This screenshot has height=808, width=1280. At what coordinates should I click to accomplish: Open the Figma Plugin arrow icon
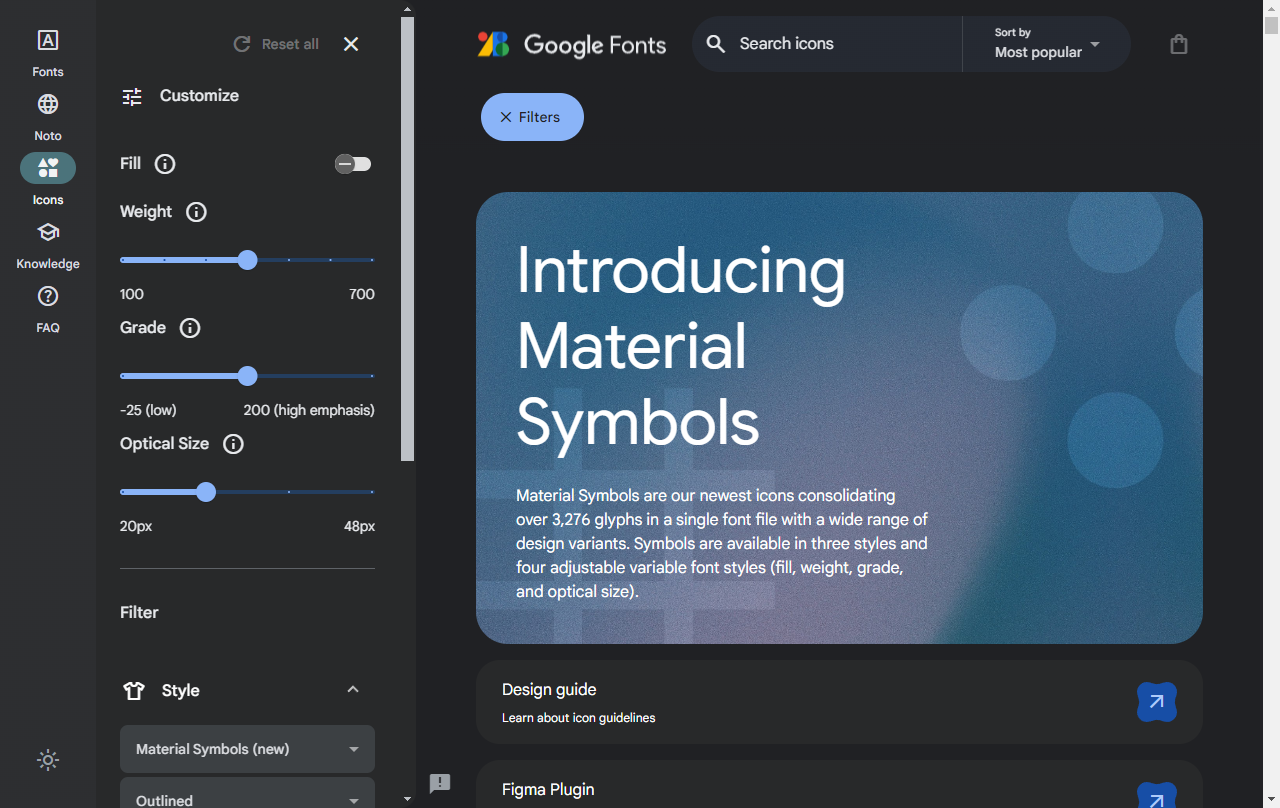pyautogui.click(x=1157, y=796)
